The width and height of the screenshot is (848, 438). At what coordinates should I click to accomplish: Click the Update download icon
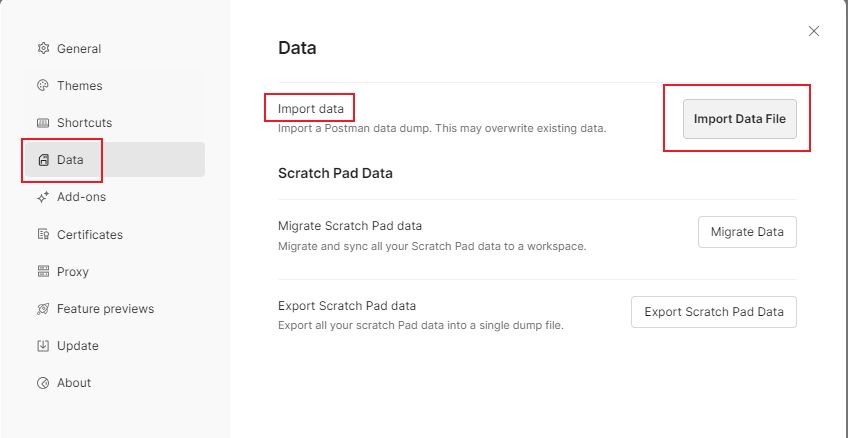(x=43, y=346)
